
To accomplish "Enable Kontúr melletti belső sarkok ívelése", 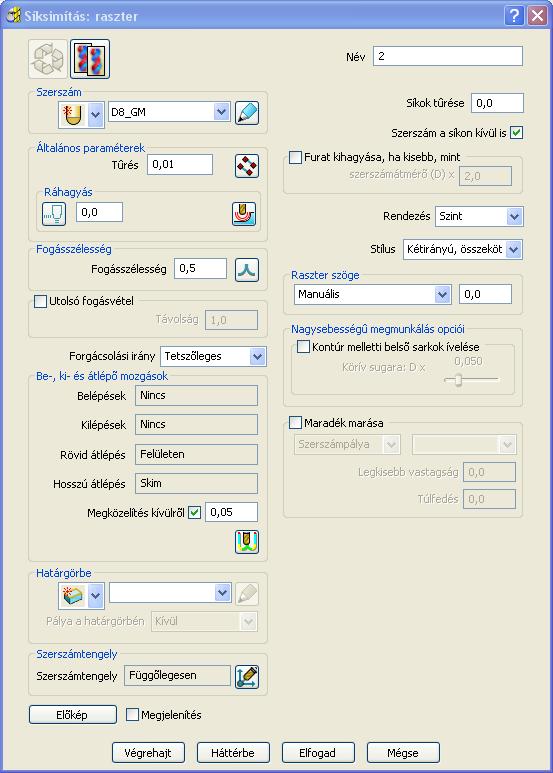I will point(303,347).
